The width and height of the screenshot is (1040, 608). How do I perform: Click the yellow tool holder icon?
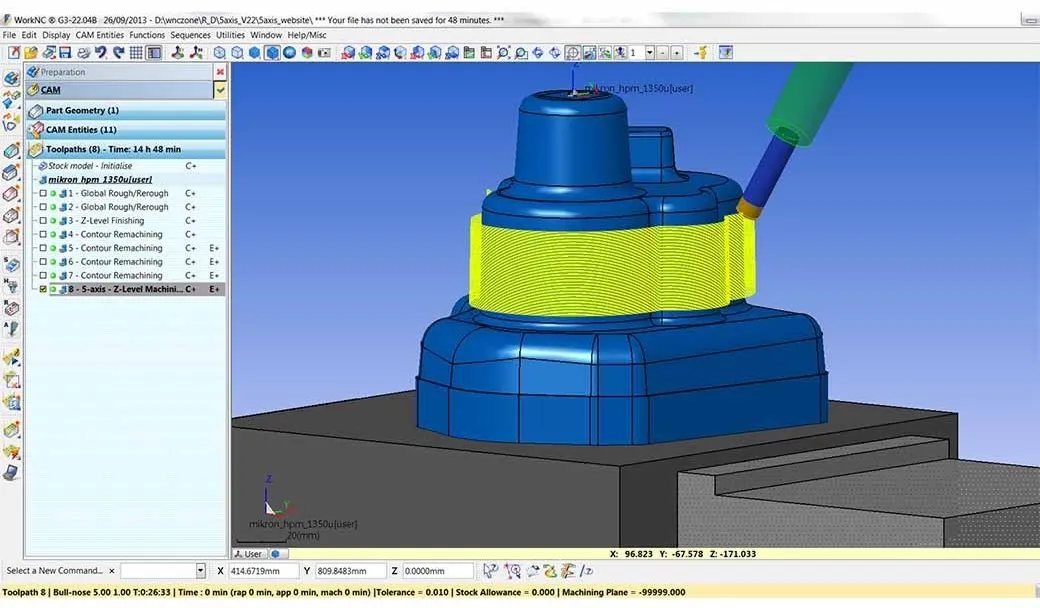pyautogui.click(x=702, y=52)
